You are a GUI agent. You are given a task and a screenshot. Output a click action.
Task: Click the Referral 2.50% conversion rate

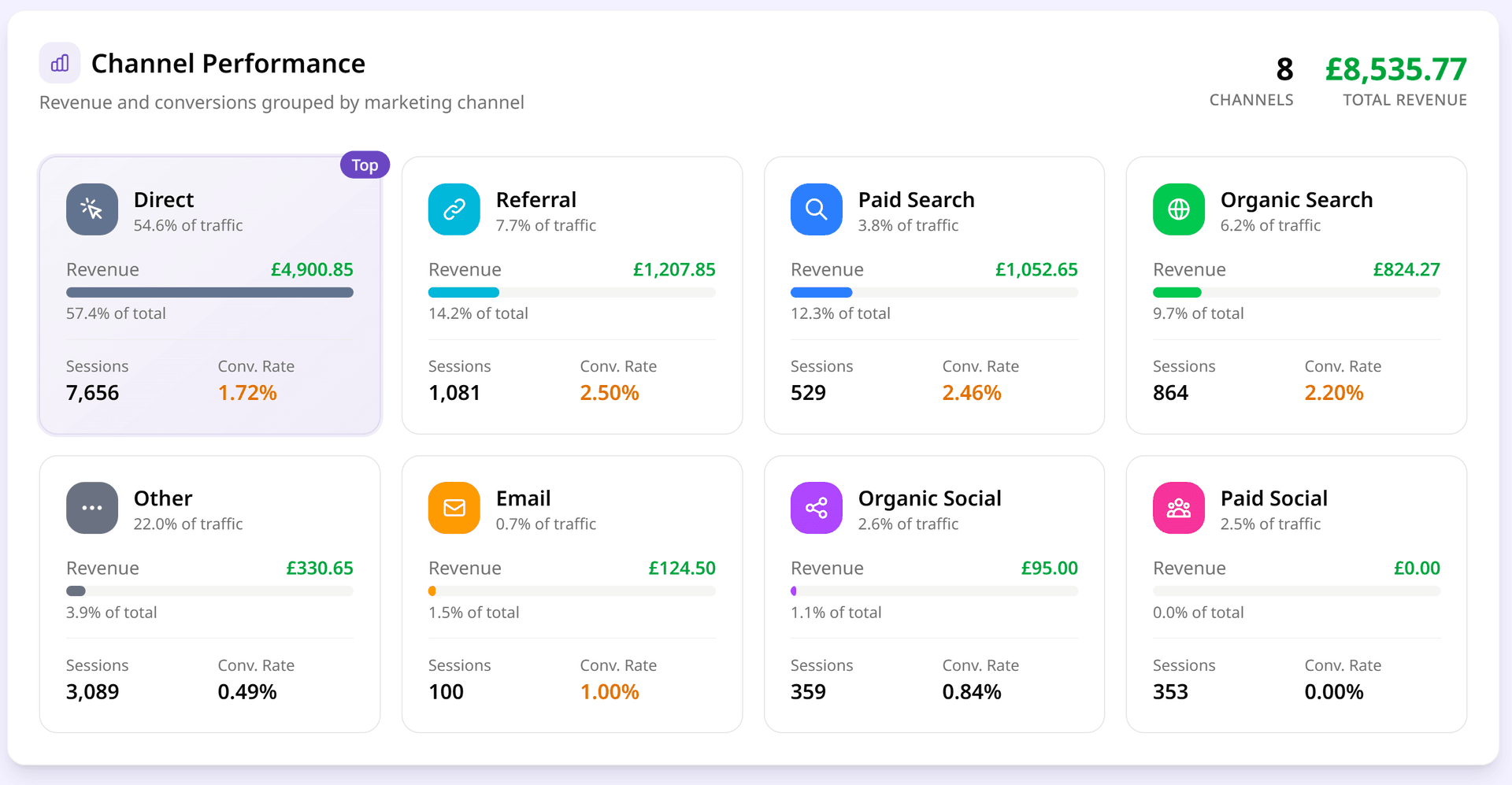coord(610,393)
